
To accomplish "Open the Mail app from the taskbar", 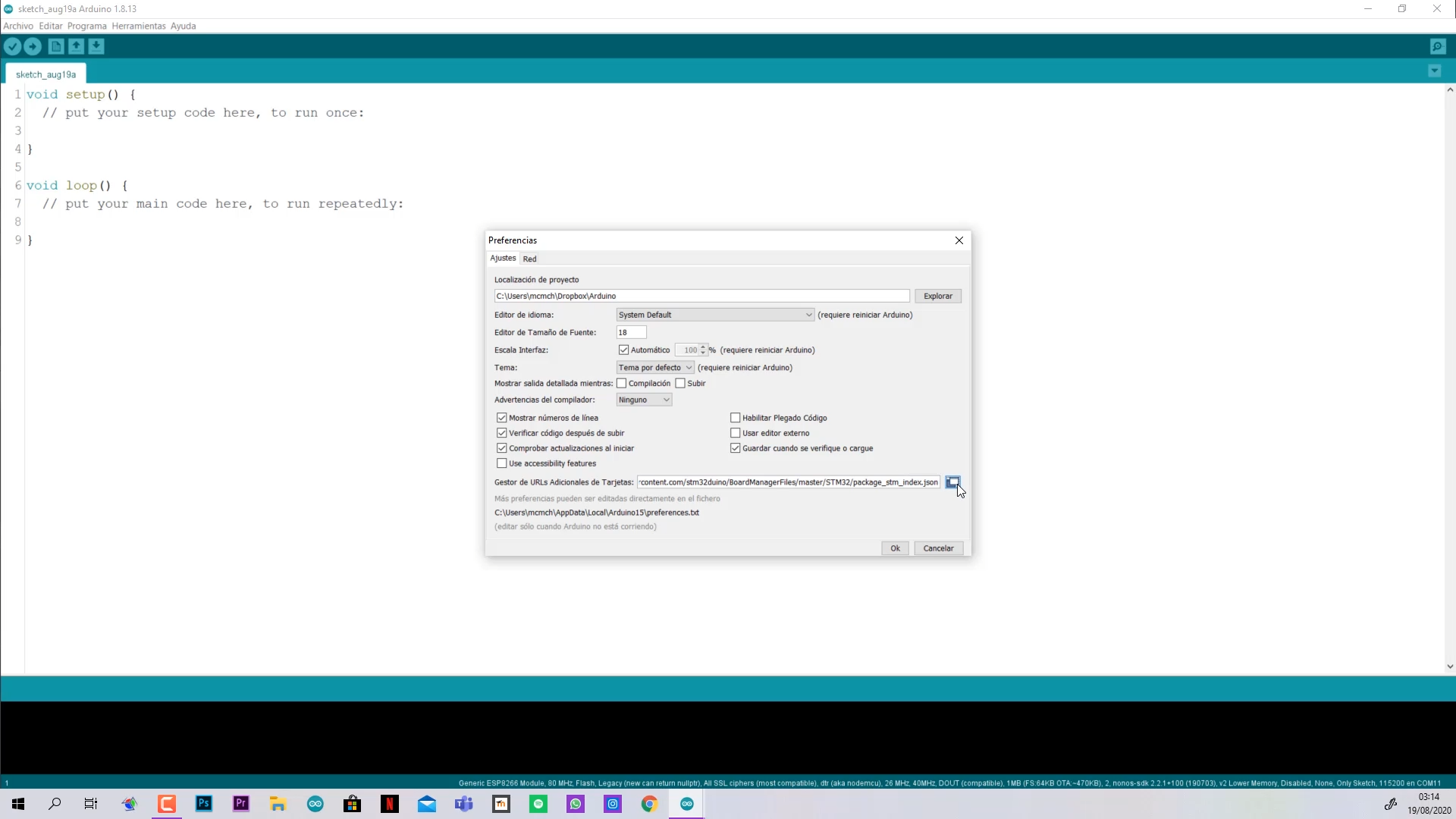I will tap(427, 804).
